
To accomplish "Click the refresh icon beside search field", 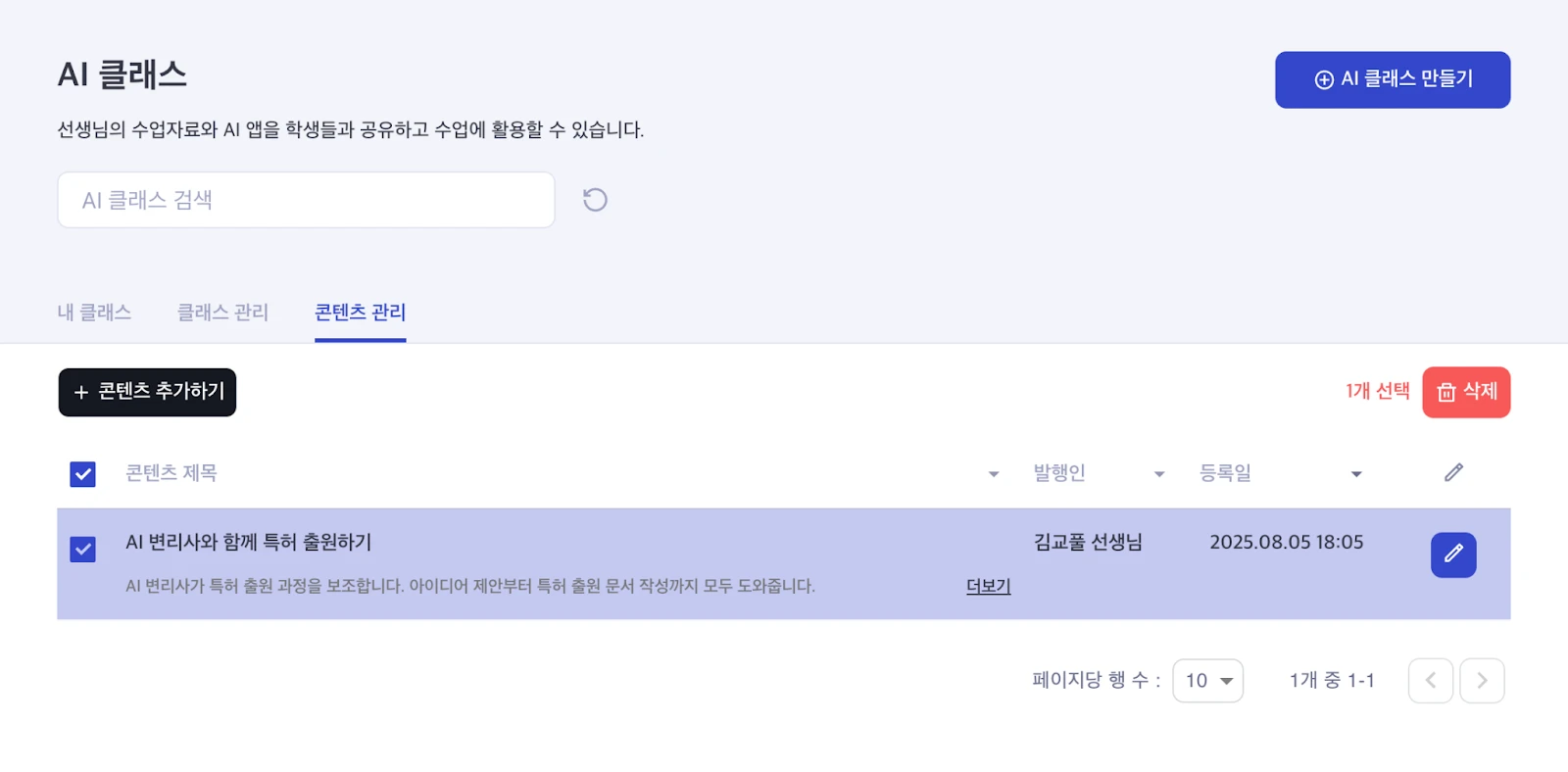I will click(595, 200).
